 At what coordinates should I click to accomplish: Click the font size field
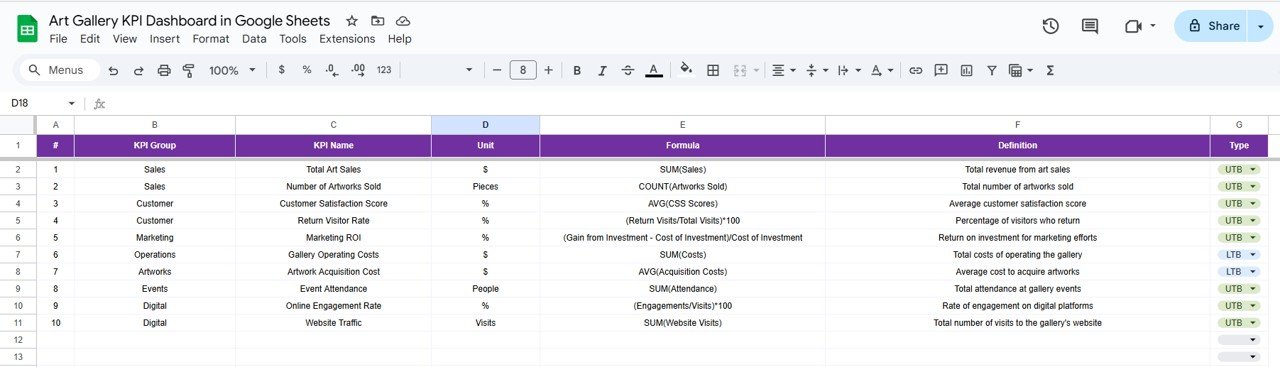click(523, 70)
